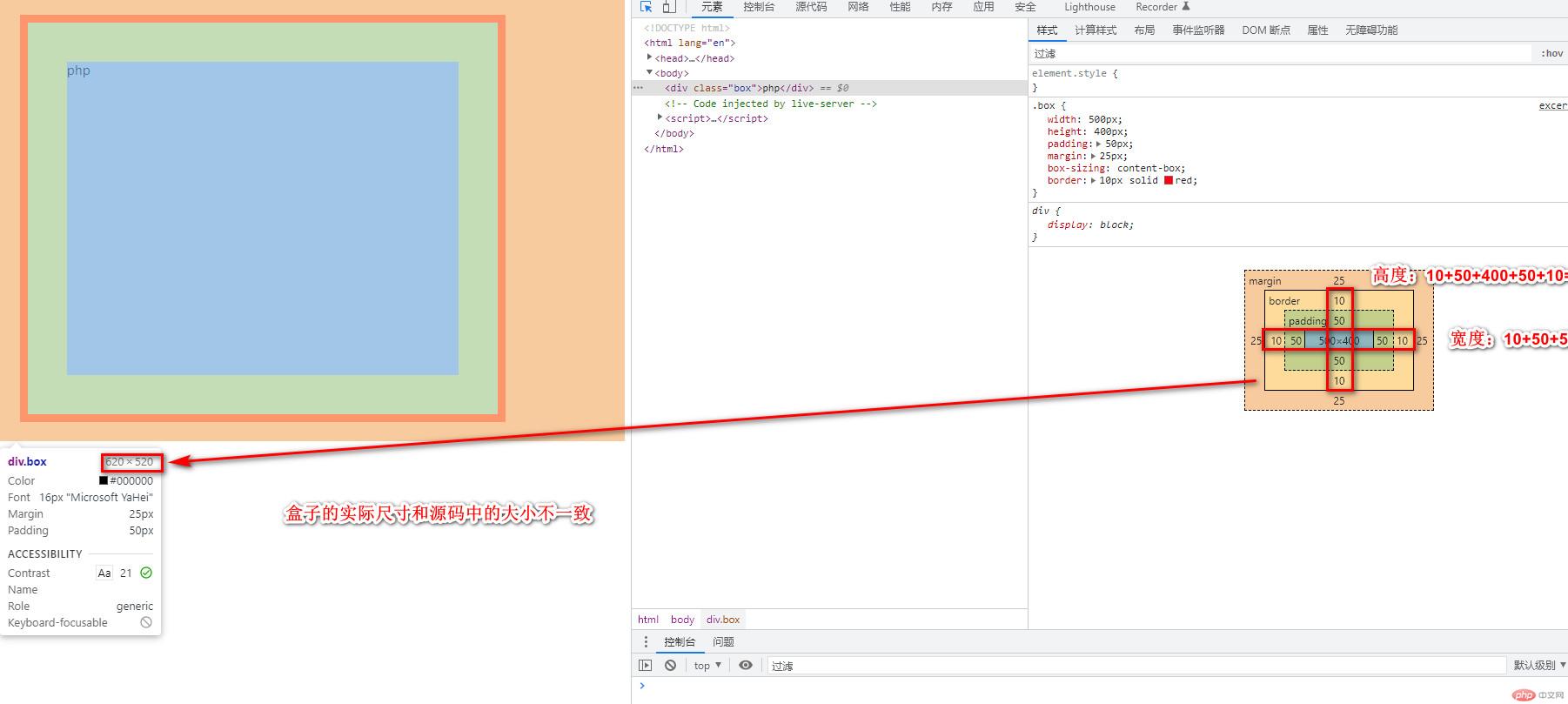Switch to the 元素 Elements tab
Image resolution: width=1568 pixels, height=704 pixels.
pos(712,7)
